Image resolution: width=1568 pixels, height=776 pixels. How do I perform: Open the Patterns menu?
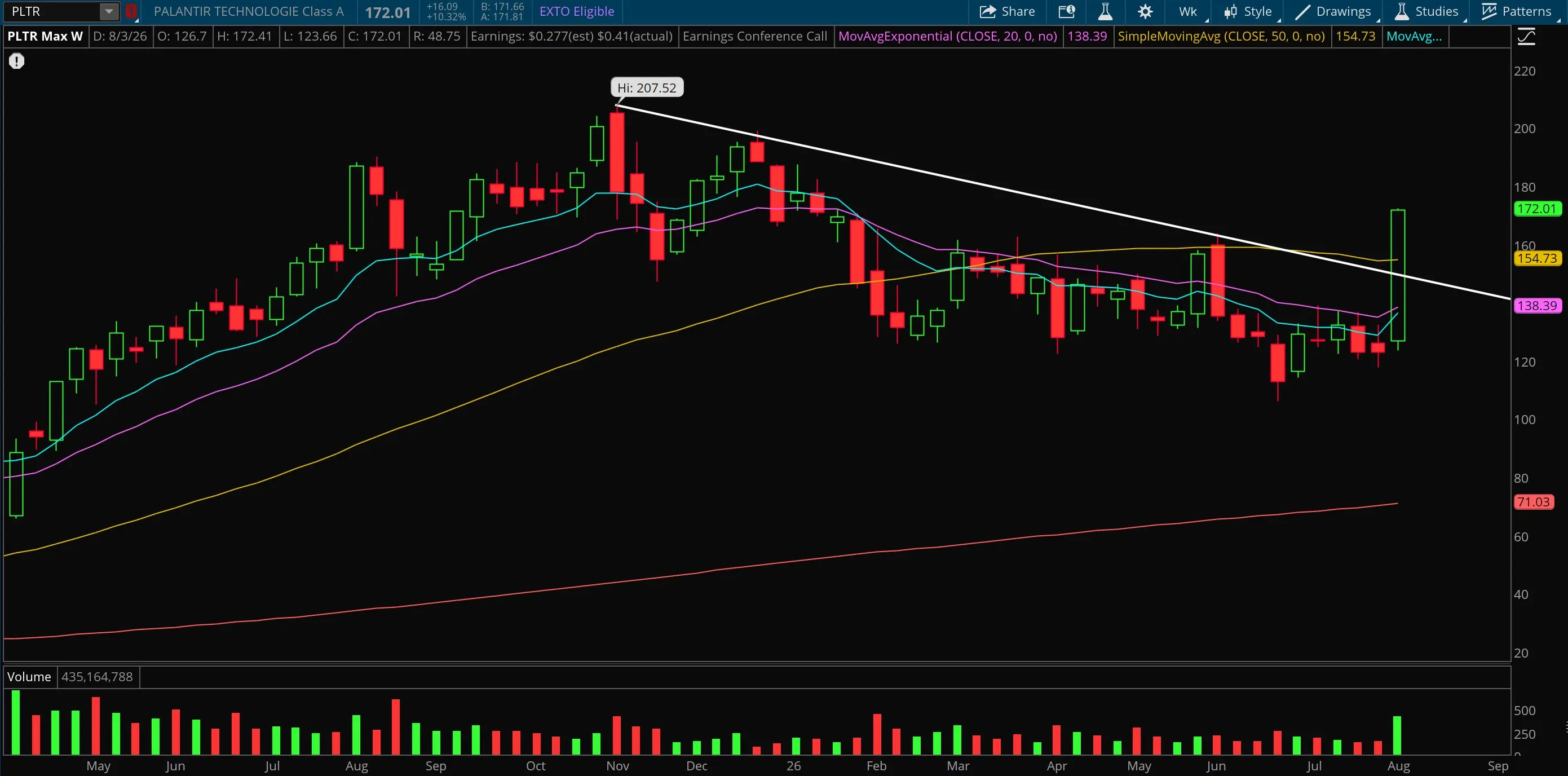(x=1516, y=11)
